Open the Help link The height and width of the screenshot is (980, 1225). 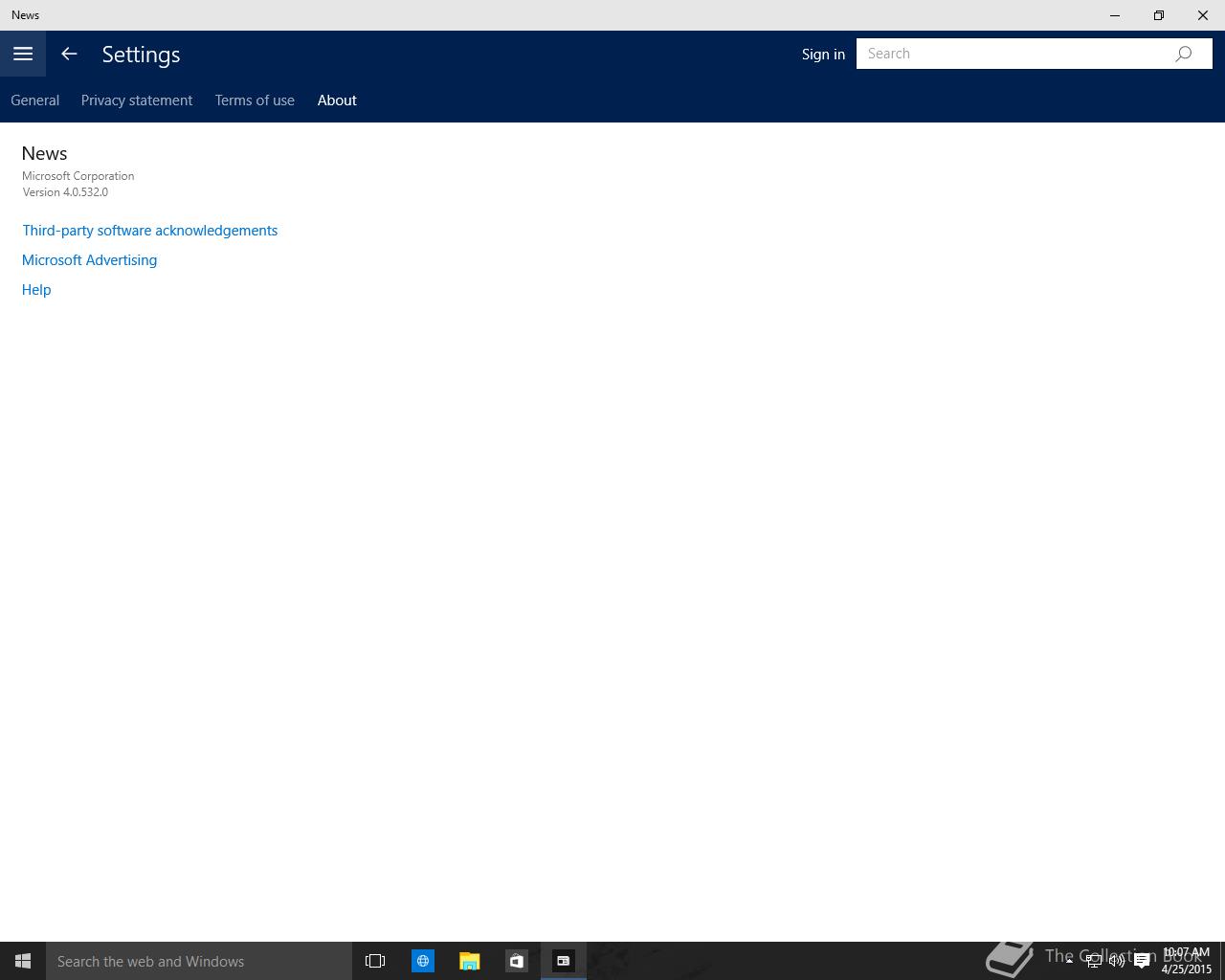[36, 290]
